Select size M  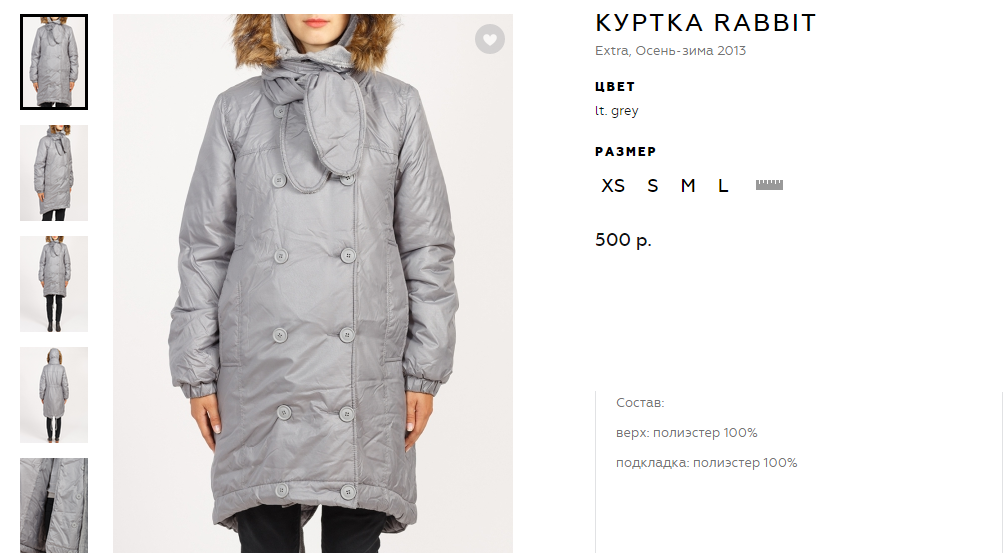tap(688, 186)
